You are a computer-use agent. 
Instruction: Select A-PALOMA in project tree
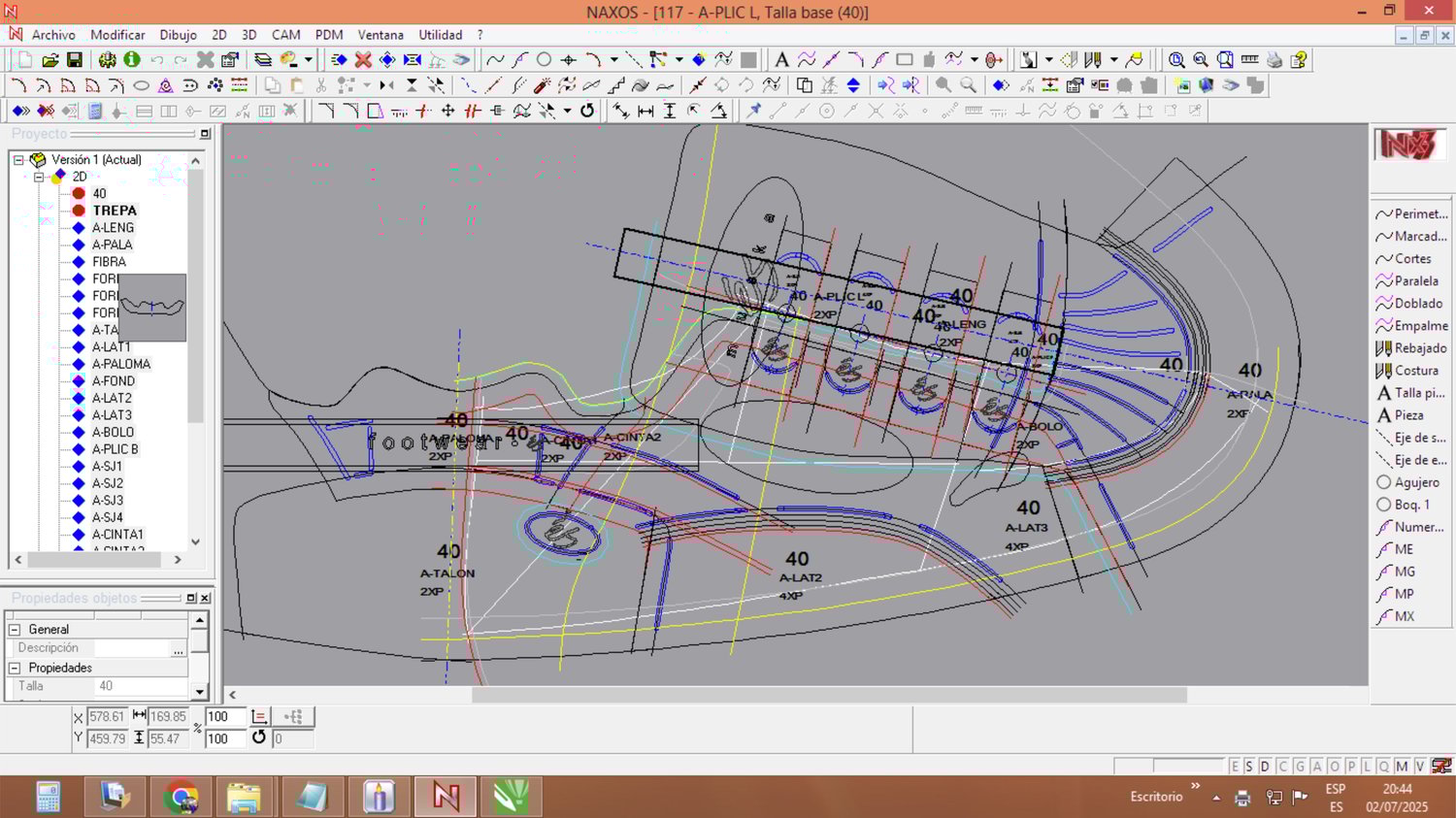121,364
